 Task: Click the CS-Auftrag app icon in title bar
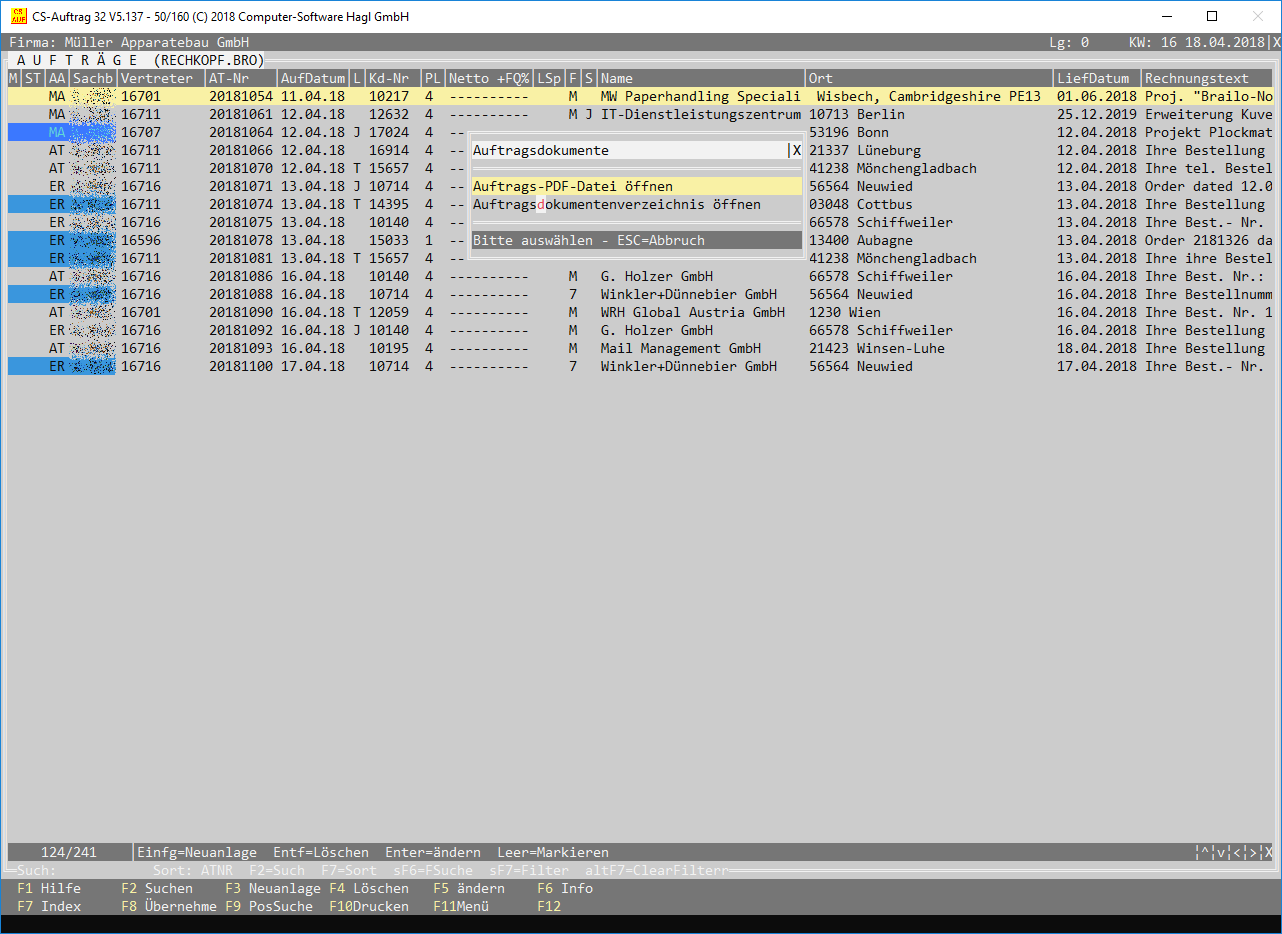(18, 17)
